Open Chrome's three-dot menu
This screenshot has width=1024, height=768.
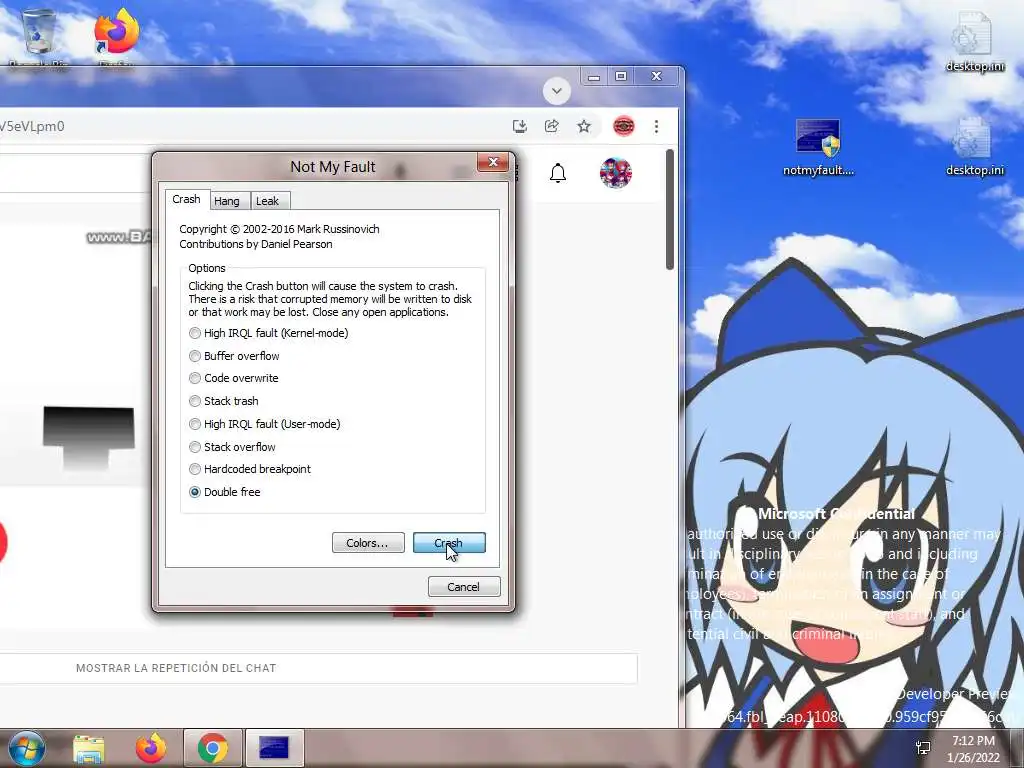656,126
